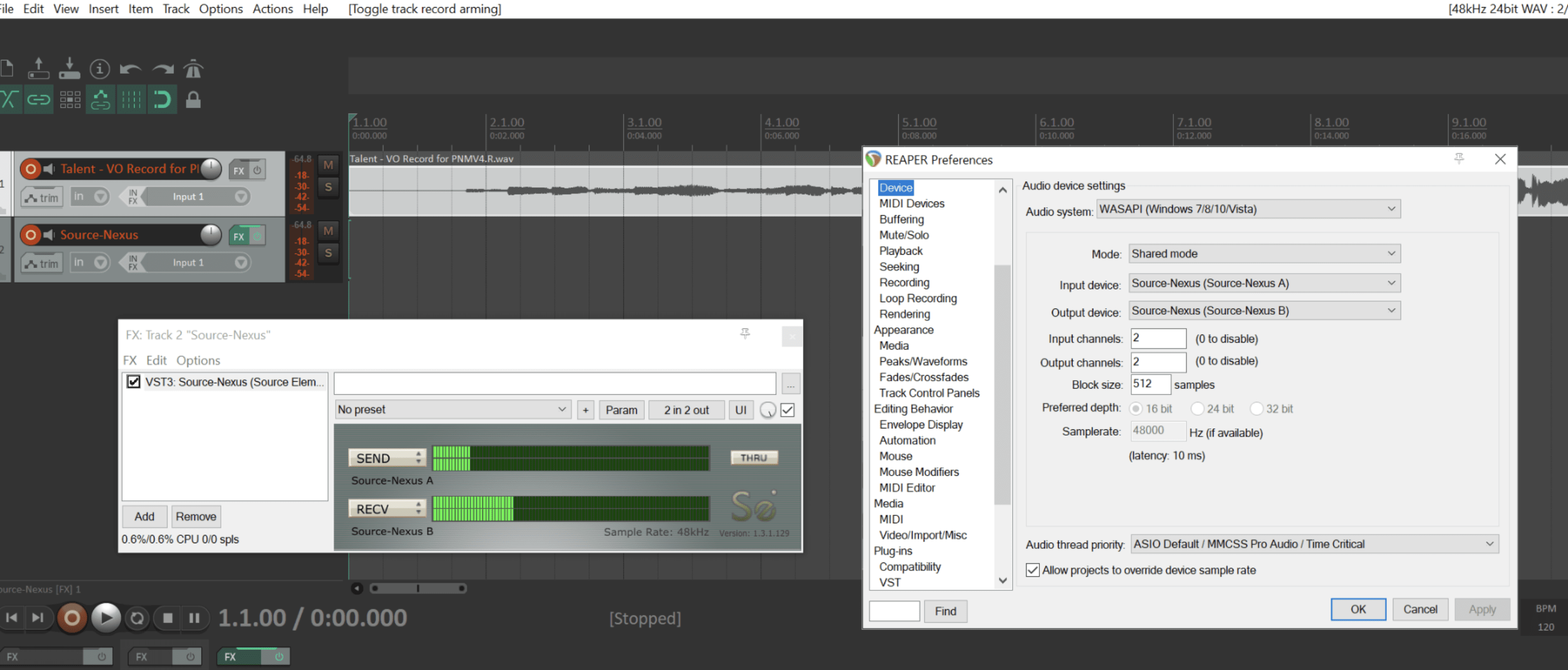Uncheck VST3 Source-Nexus plugin enable checkbox
Screen dimensions: 1568x670
point(134,382)
